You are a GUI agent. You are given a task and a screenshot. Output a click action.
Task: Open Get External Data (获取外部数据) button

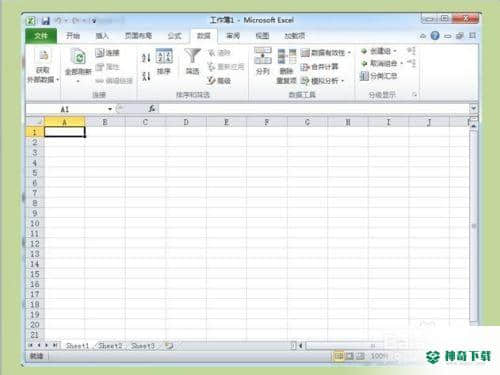(43, 66)
